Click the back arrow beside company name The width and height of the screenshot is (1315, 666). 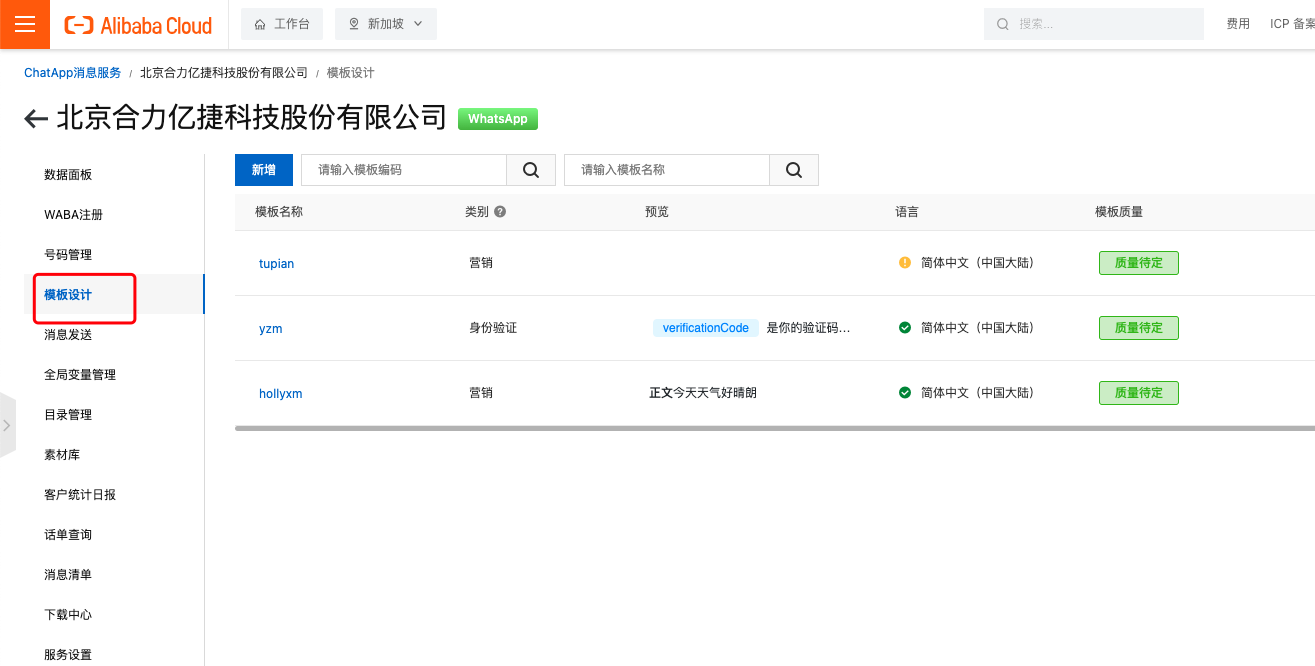tap(36, 119)
